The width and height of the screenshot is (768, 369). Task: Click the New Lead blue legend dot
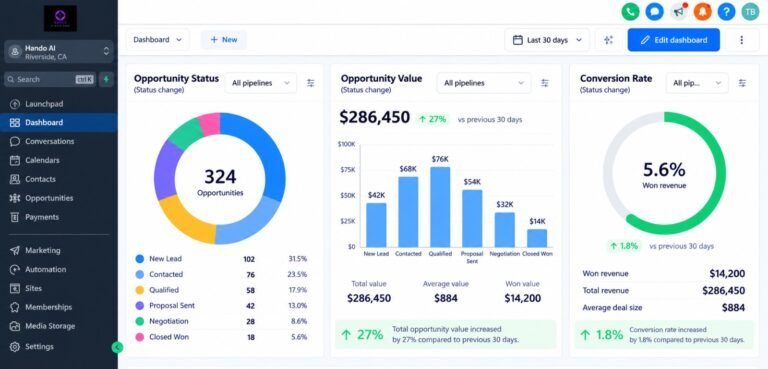[x=140, y=259]
